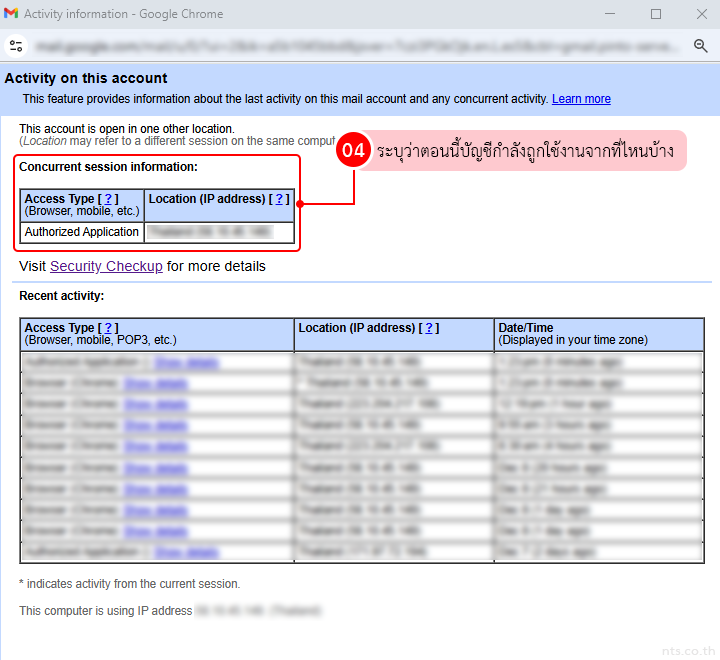Screen dimensions: 720x660
Task: Click the ? help link beside Location in Recent activity table
Action: [x=429, y=328]
